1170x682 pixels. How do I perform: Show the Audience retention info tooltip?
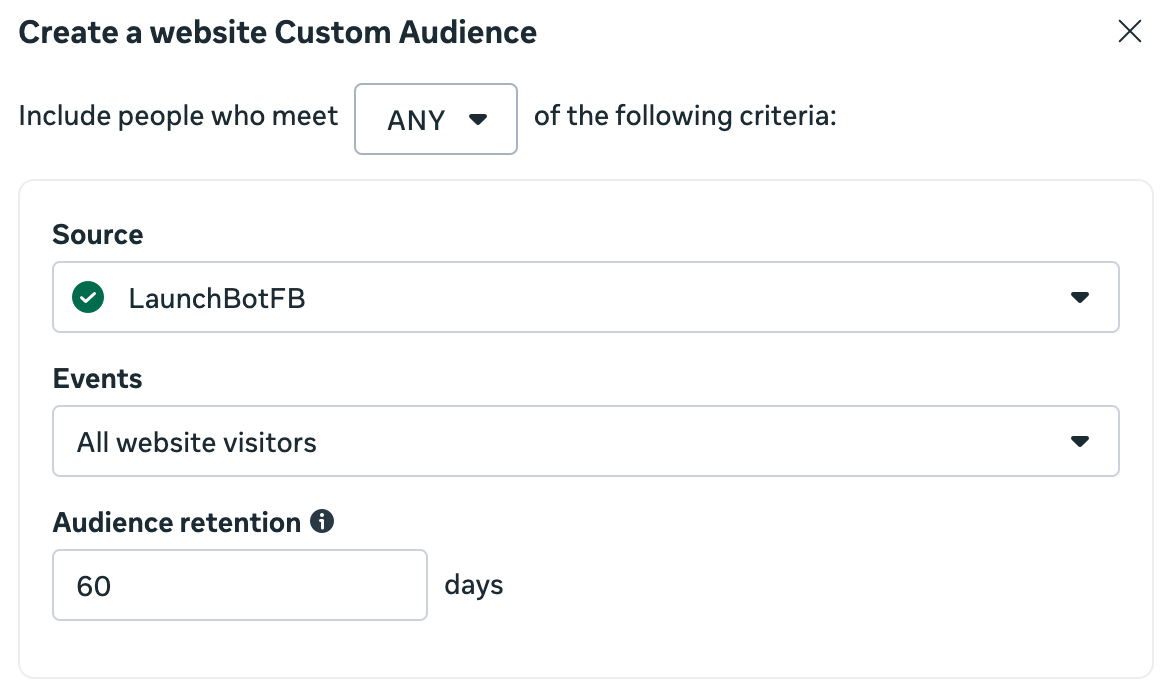click(322, 522)
